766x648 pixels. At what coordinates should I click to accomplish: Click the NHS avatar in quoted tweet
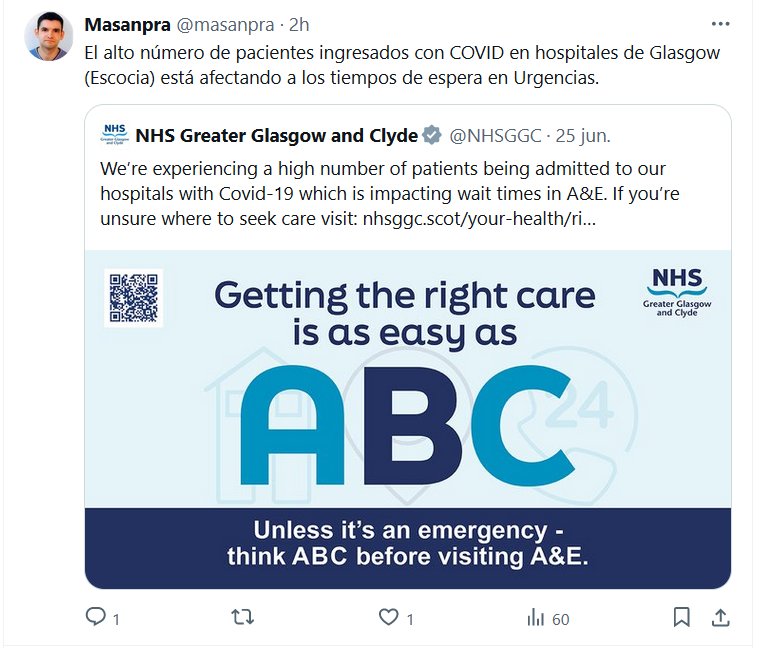click(x=114, y=134)
